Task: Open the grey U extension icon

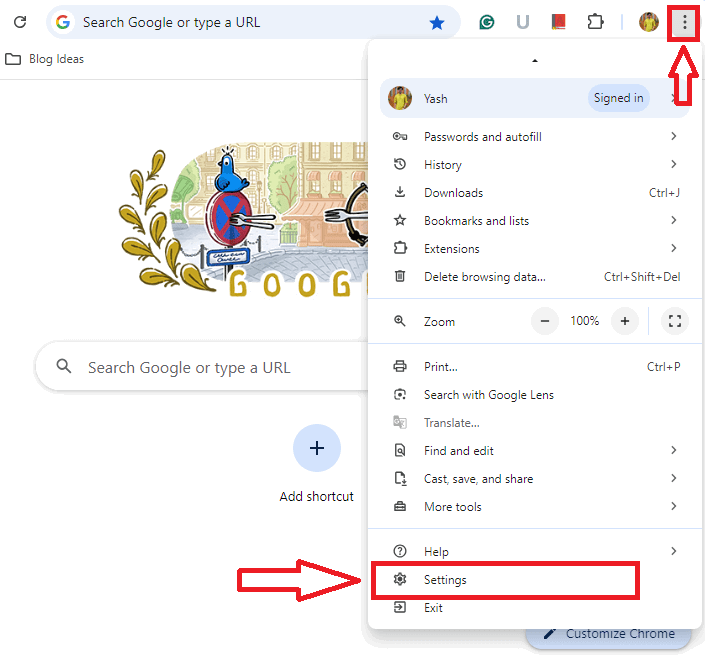Action: (522, 22)
